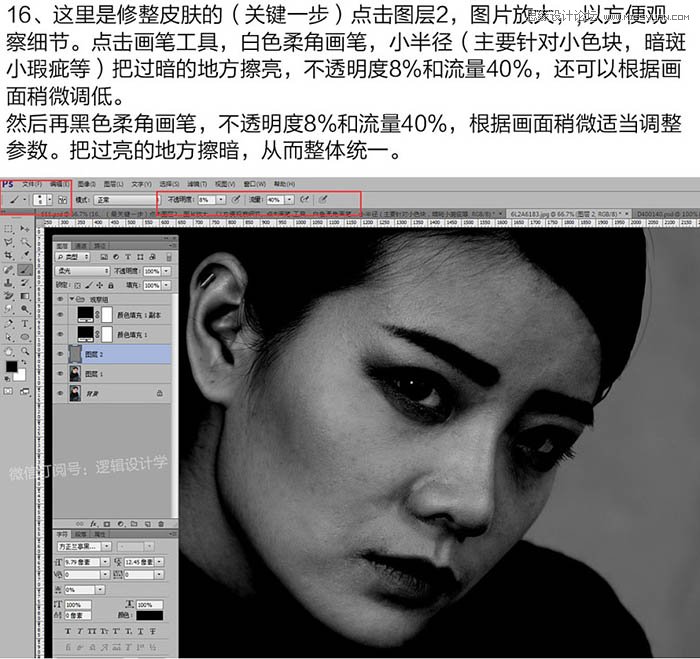Toggle lock transparent pixels
This screenshot has width=700, height=659.
77,285
